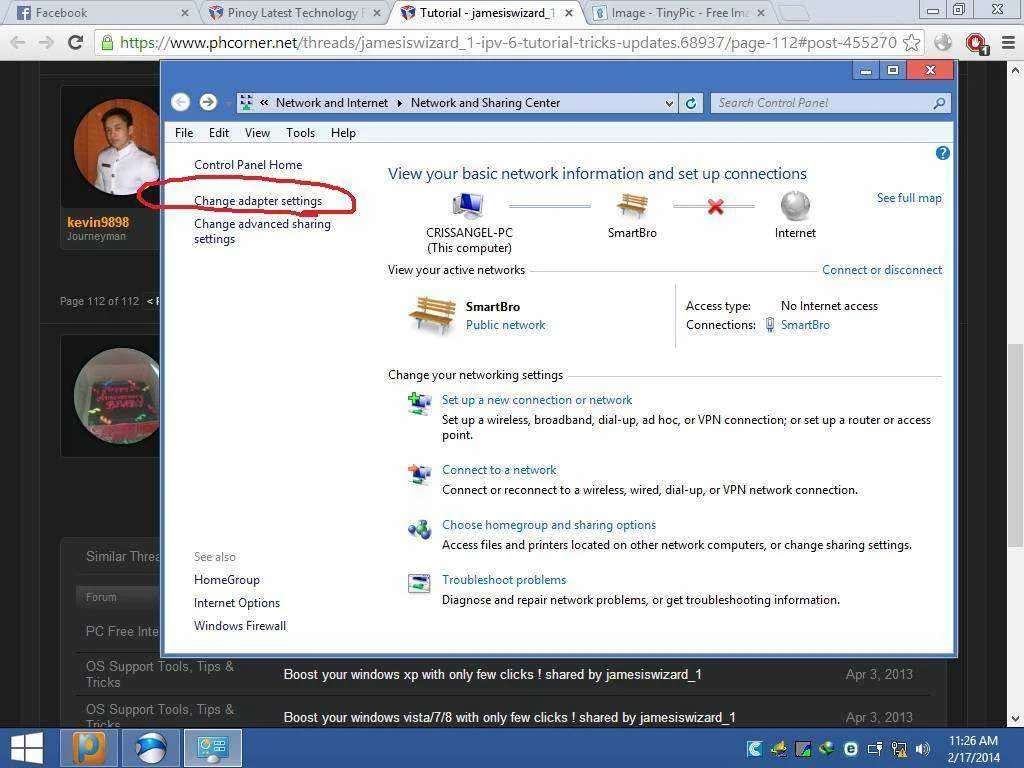This screenshot has height=768, width=1024.
Task: Click the Internet globe icon in network map
Action: point(795,206)
